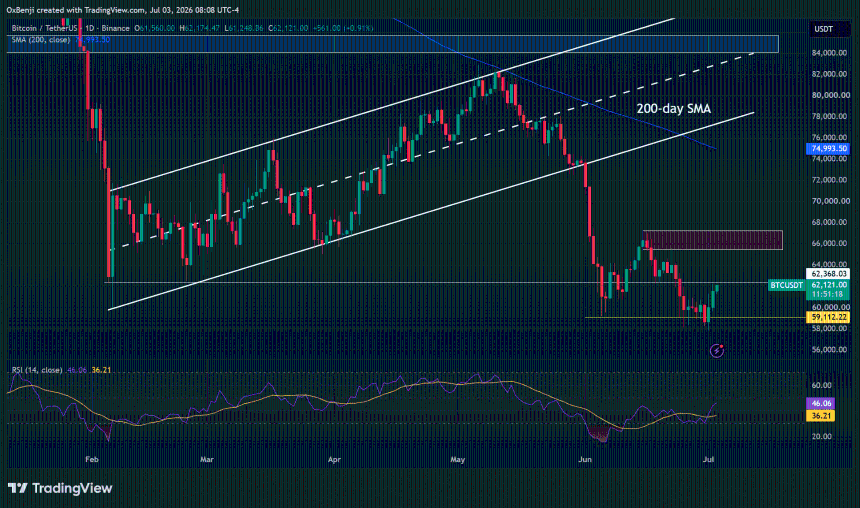The width and height of the screenshot is (860, 508).
Task: Select the '200-day SMA' text annotation
Action: pos(674,109)
